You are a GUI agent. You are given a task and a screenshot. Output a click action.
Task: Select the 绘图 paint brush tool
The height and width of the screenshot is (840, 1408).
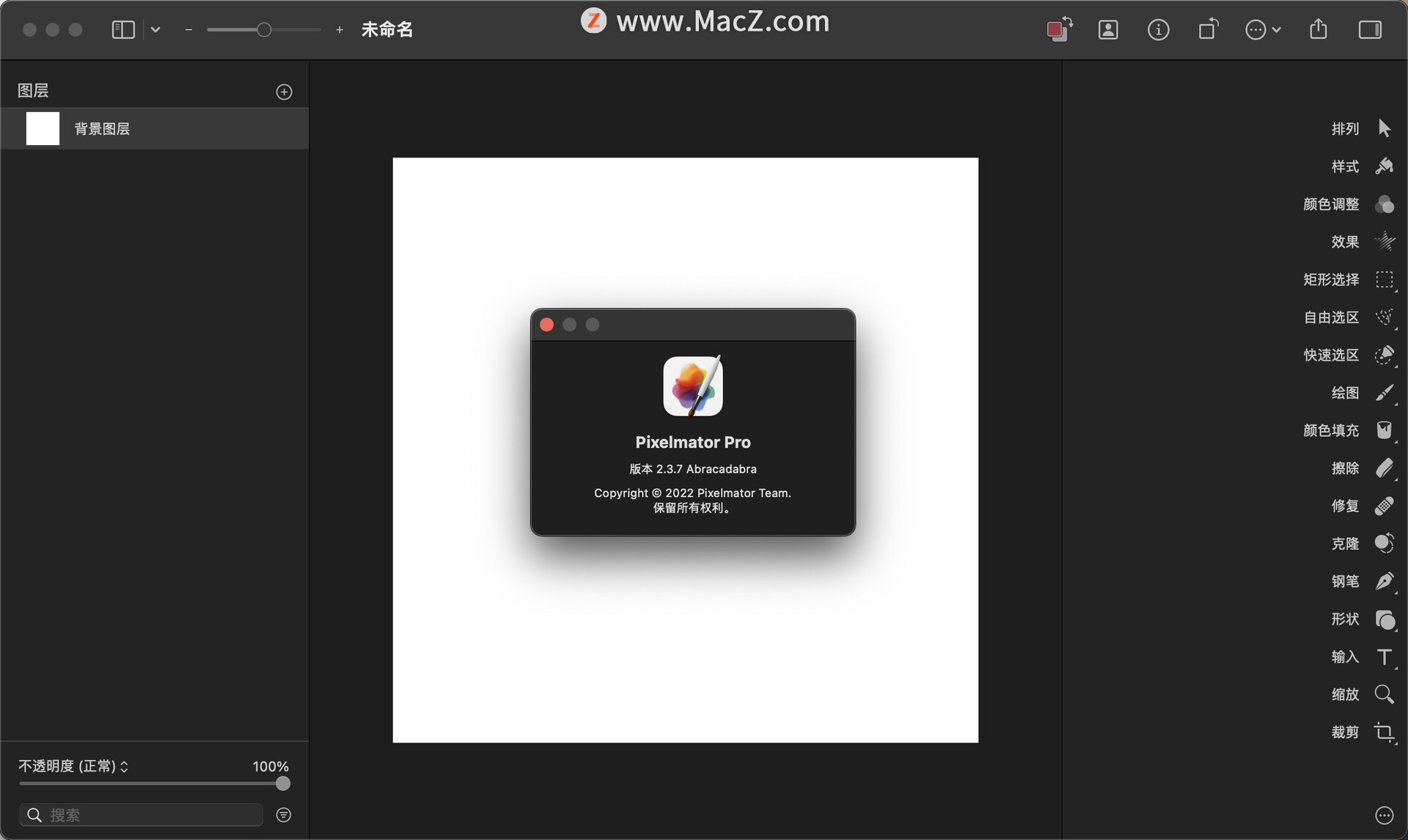point(1384,393)
